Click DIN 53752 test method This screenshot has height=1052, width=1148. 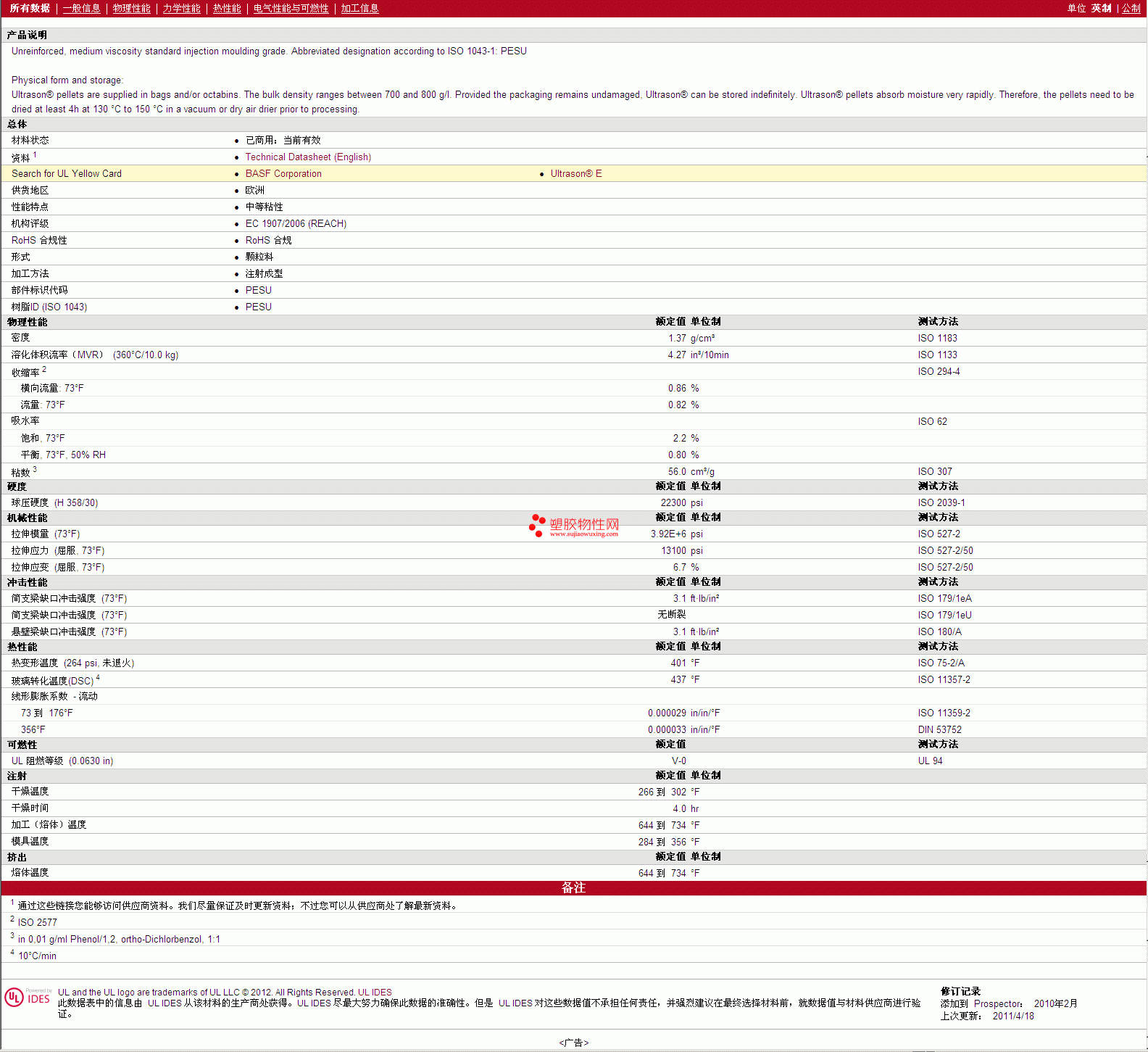tap(939, 730)
